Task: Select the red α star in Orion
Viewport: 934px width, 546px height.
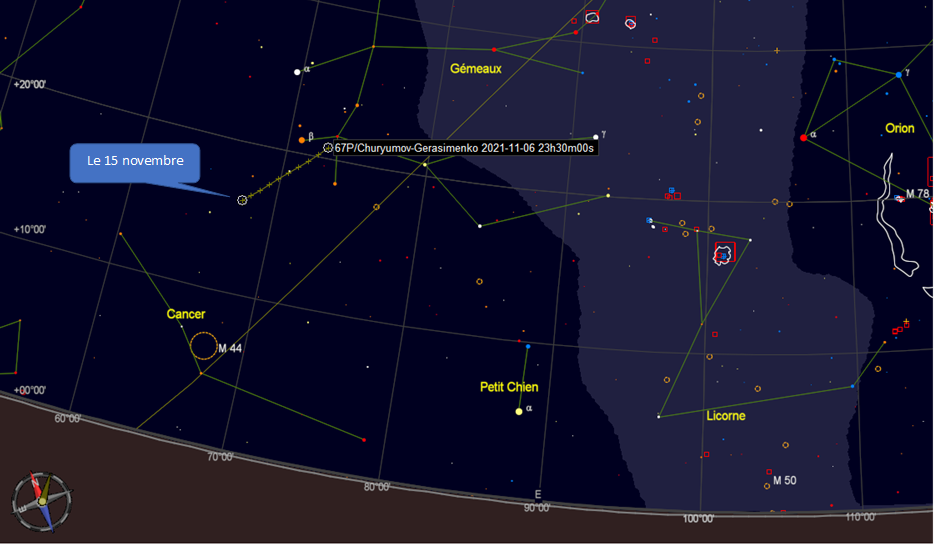Action: pos(803,137)
